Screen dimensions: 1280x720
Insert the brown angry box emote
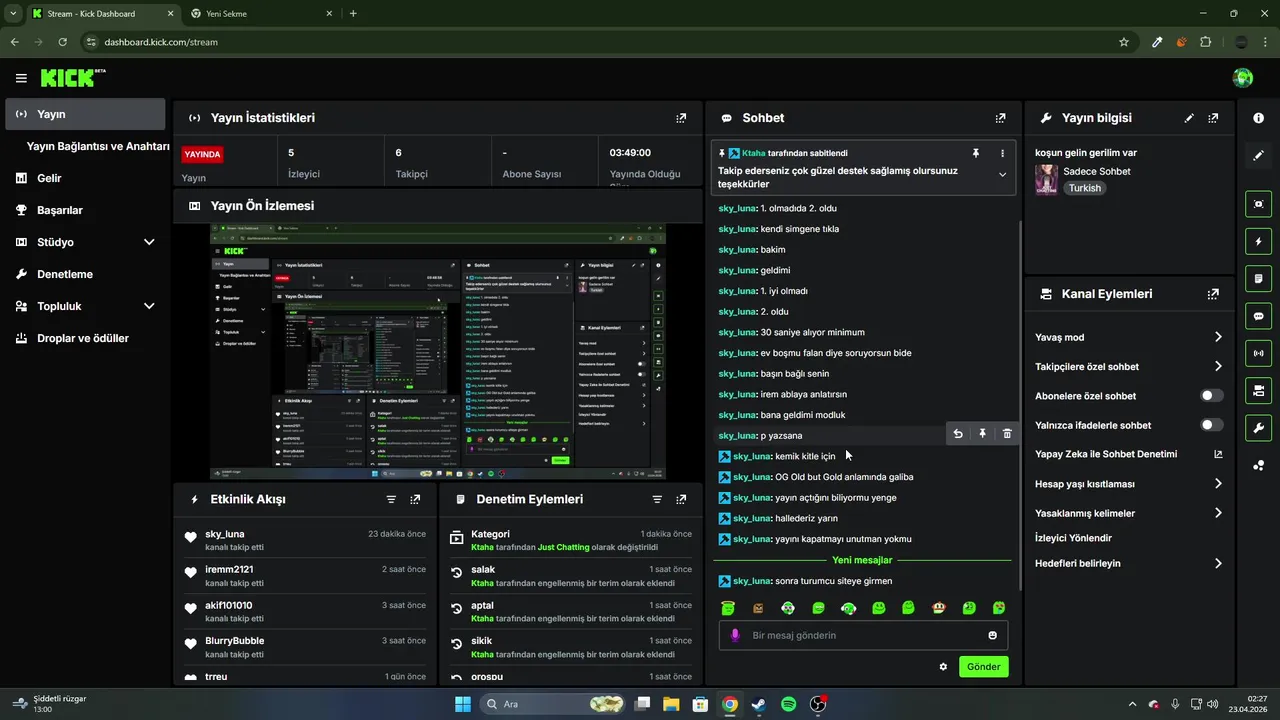click(x=758, y=608)
